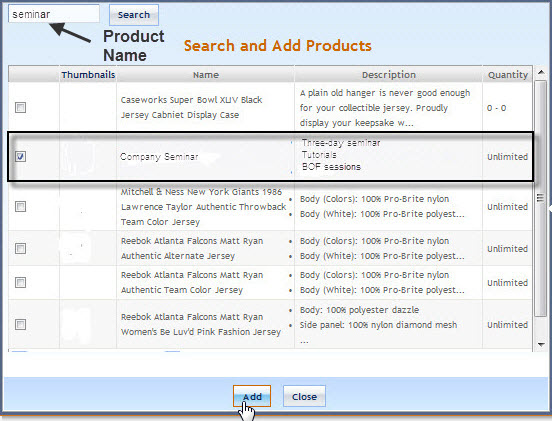Tick the Mitchell & Ness Giants jersey checkbox
The width and height of the screenshot is (552, 421).
20,206
